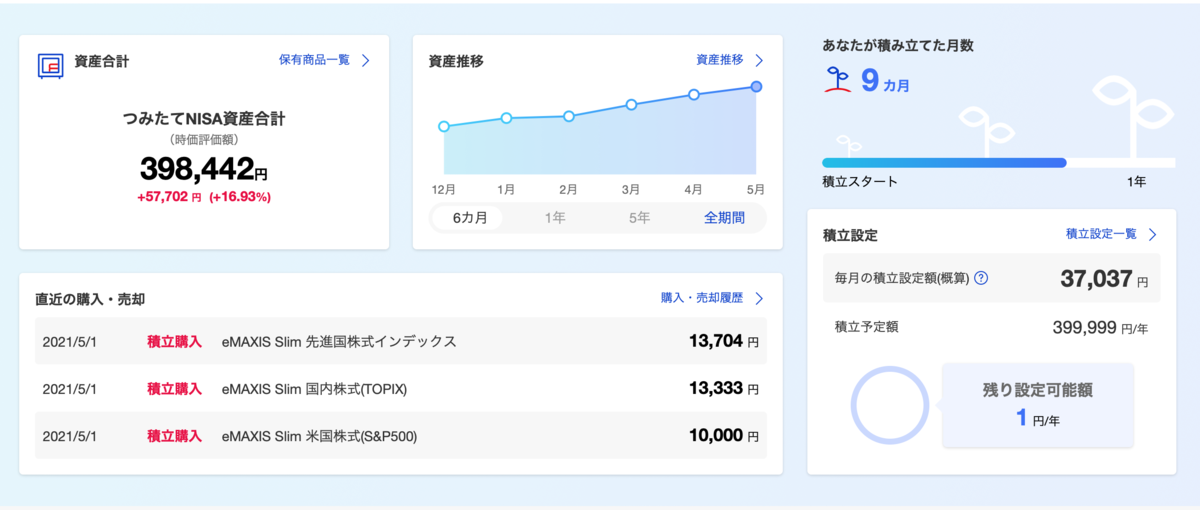Screen dimensions: 1200x510
Task: Open 購入・売却履歴 link
Action: point(702,298)
